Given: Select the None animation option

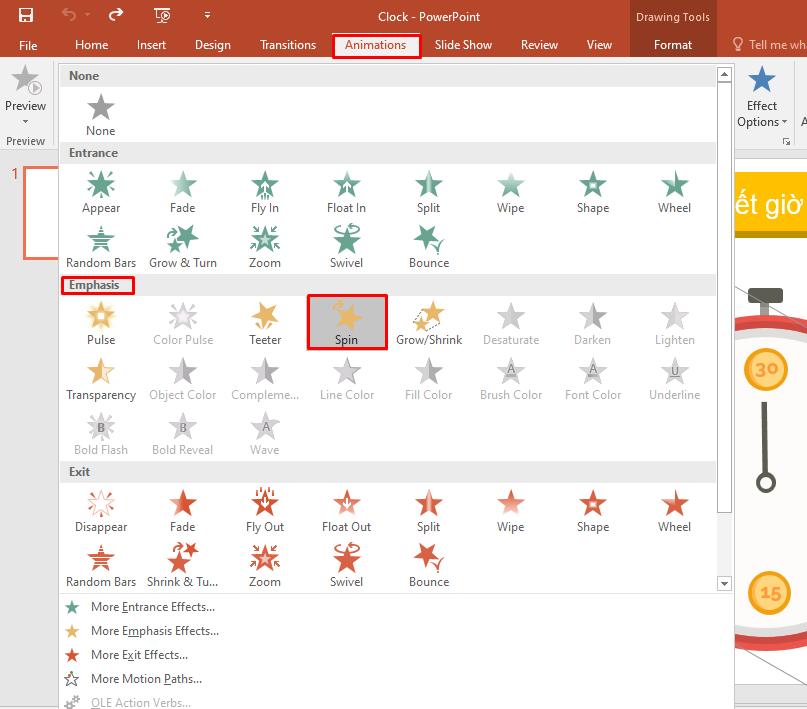Looking at the screenshot, I should click(x=101, y=116).
